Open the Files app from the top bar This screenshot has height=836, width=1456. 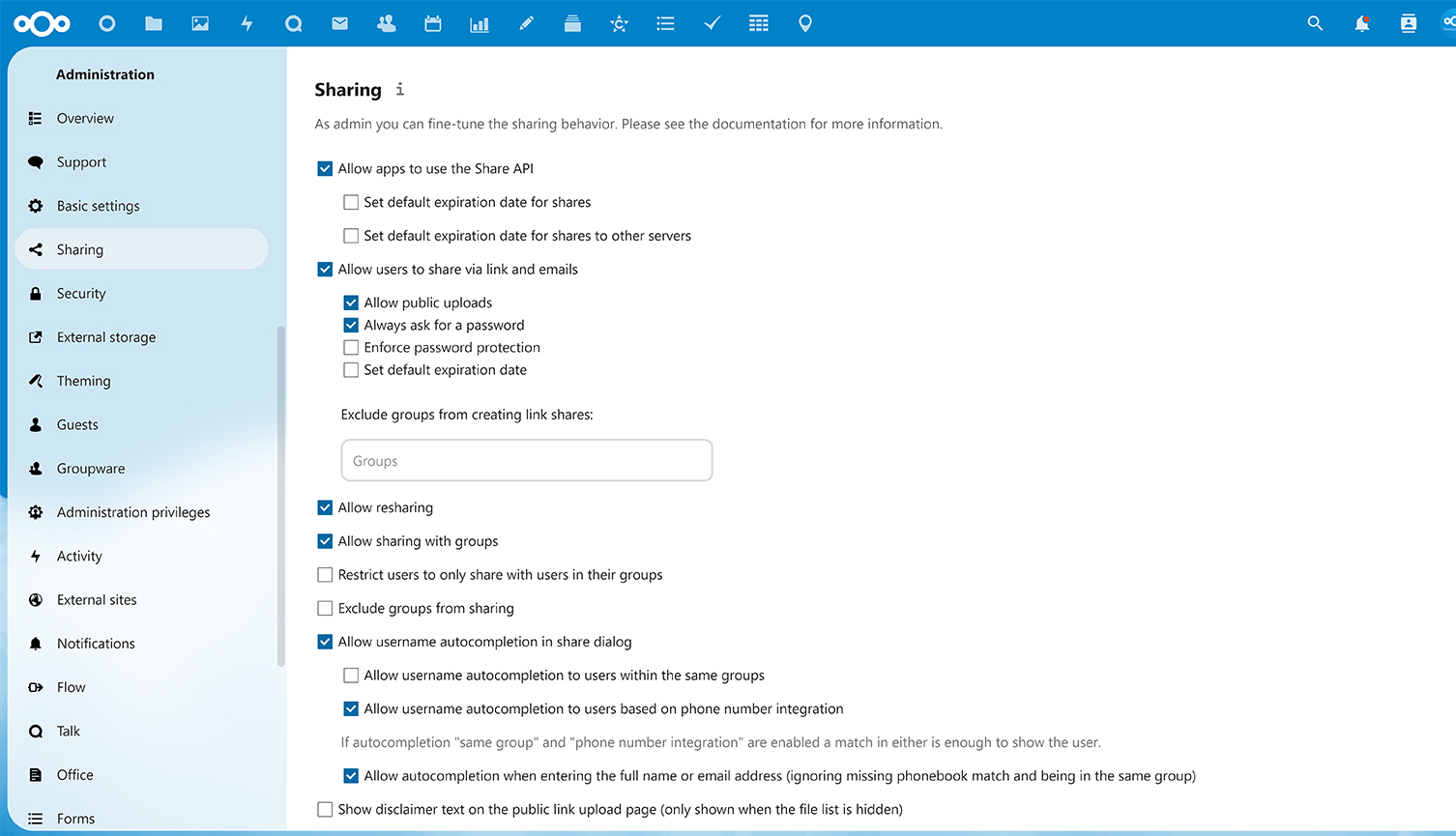[153, 23]
